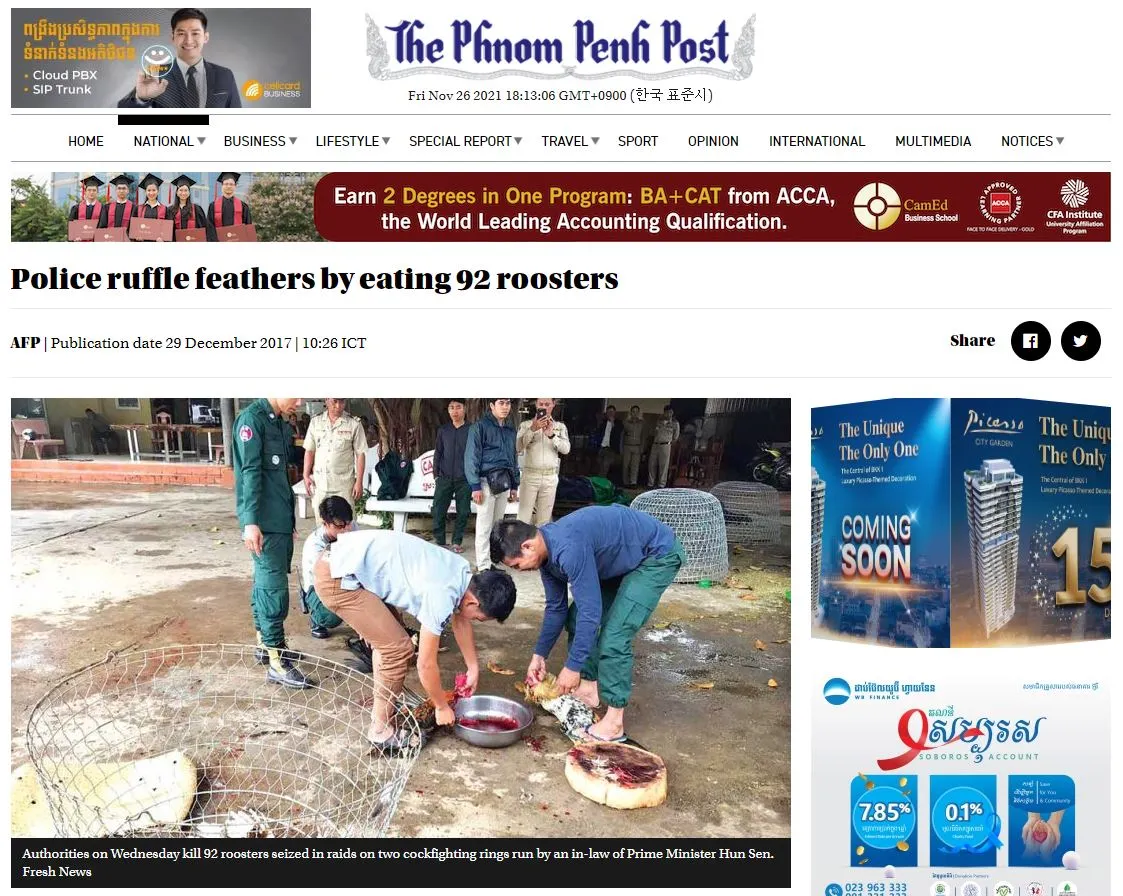Open the LIFESTYLE dropdown arrow
This screenshot has height=896, width=1123.
[386, 141]
